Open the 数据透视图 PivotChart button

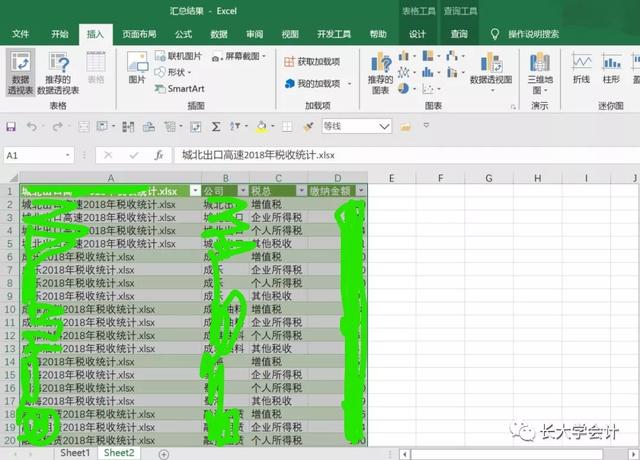pyautogui.click(x=491, y=71)
